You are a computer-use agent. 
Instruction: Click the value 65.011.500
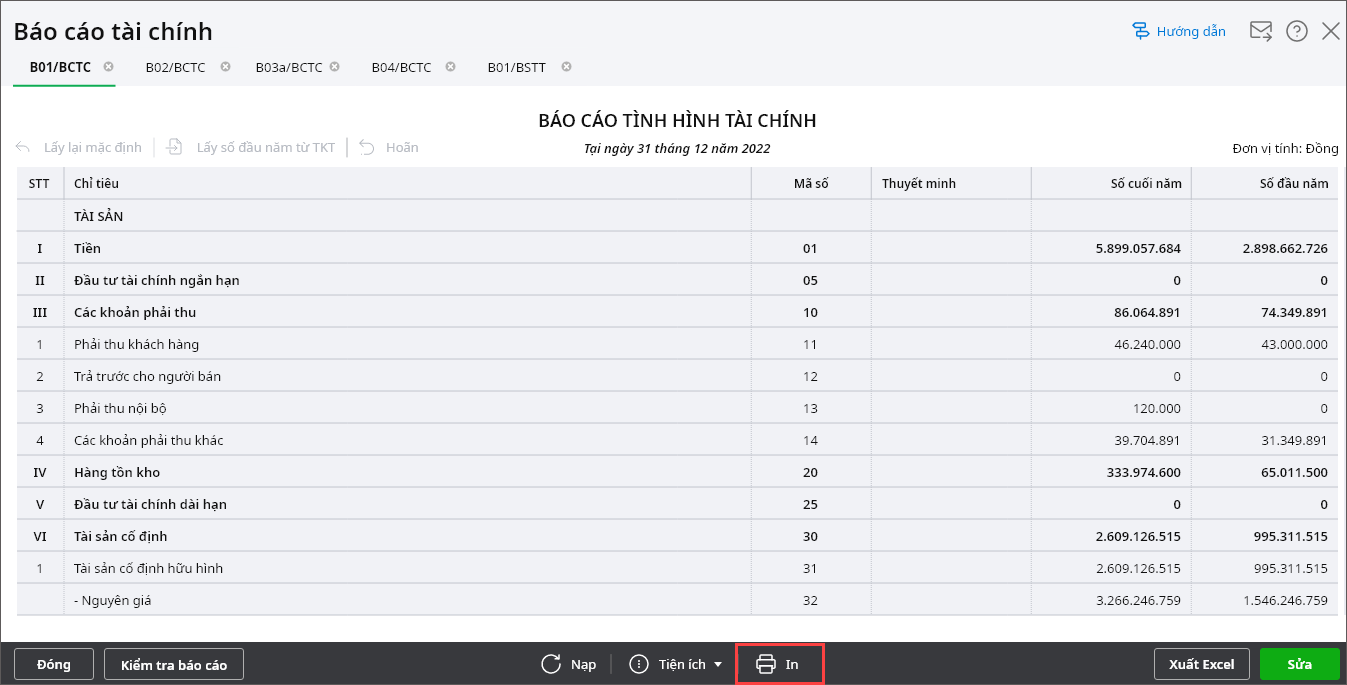tap(1293, 472)
